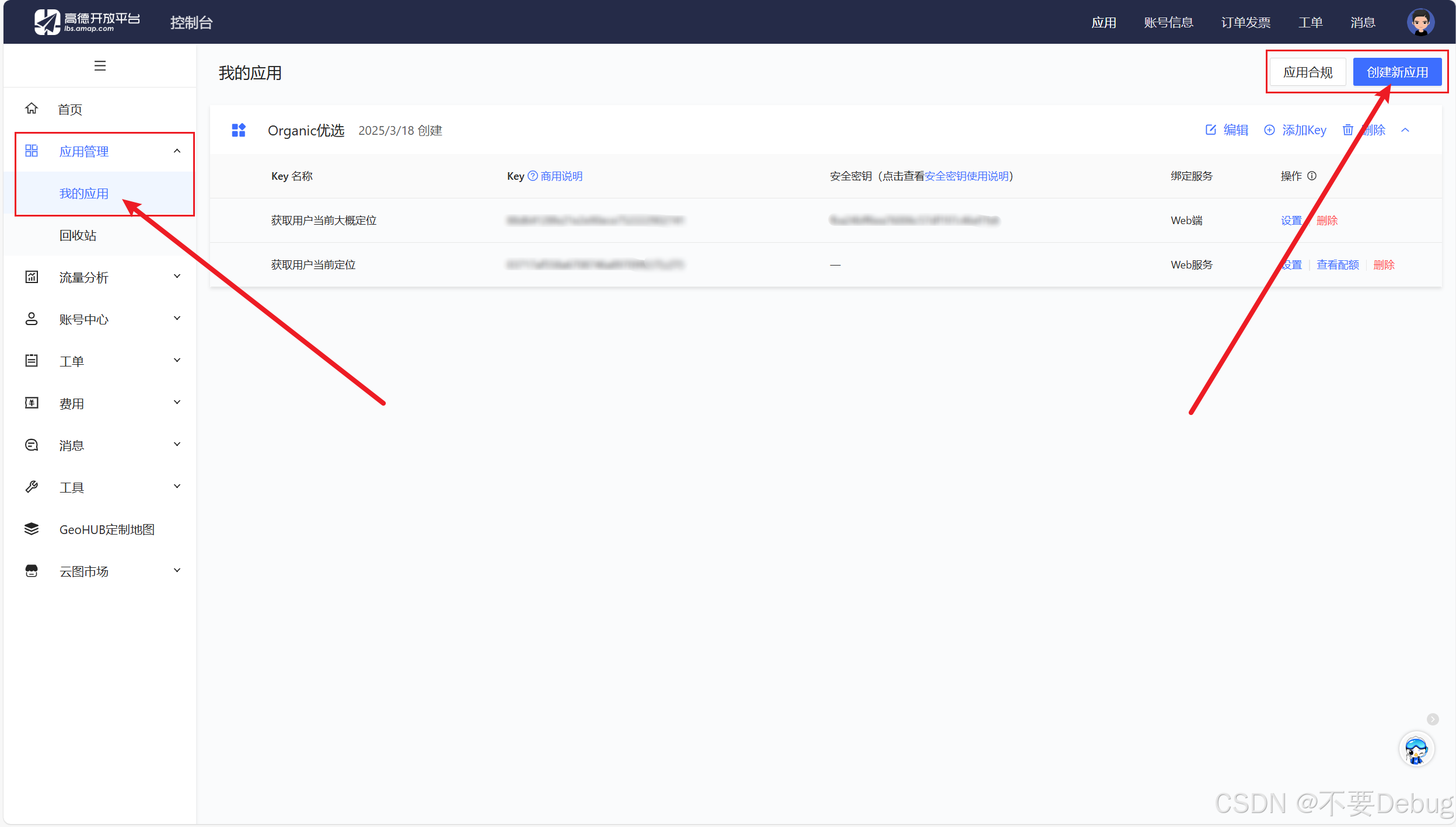This screenshot has width=1456, height=827.
Task: Open 账号信息 in top navigation
Action: (1168, 23)
